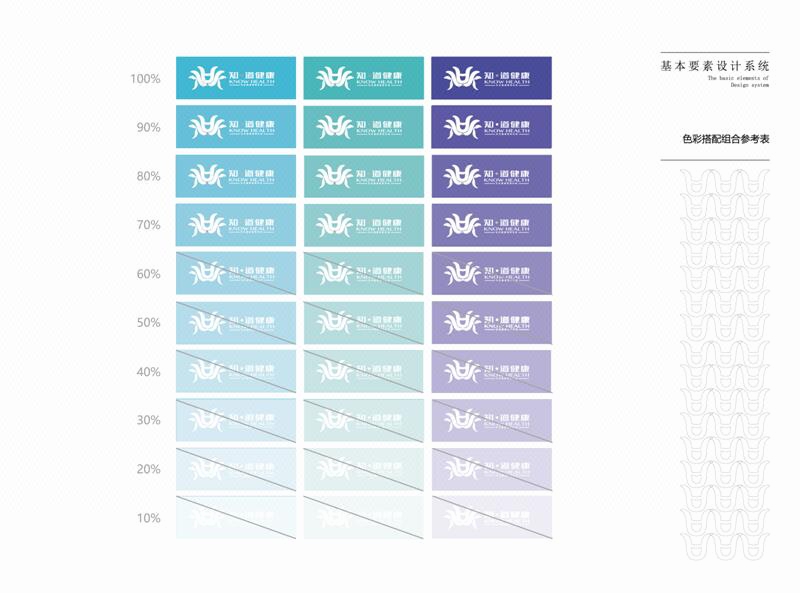Click the blue swatch in the 100% row
The image size is (800, 593).
pyautogui.click(x=236, y=78)
